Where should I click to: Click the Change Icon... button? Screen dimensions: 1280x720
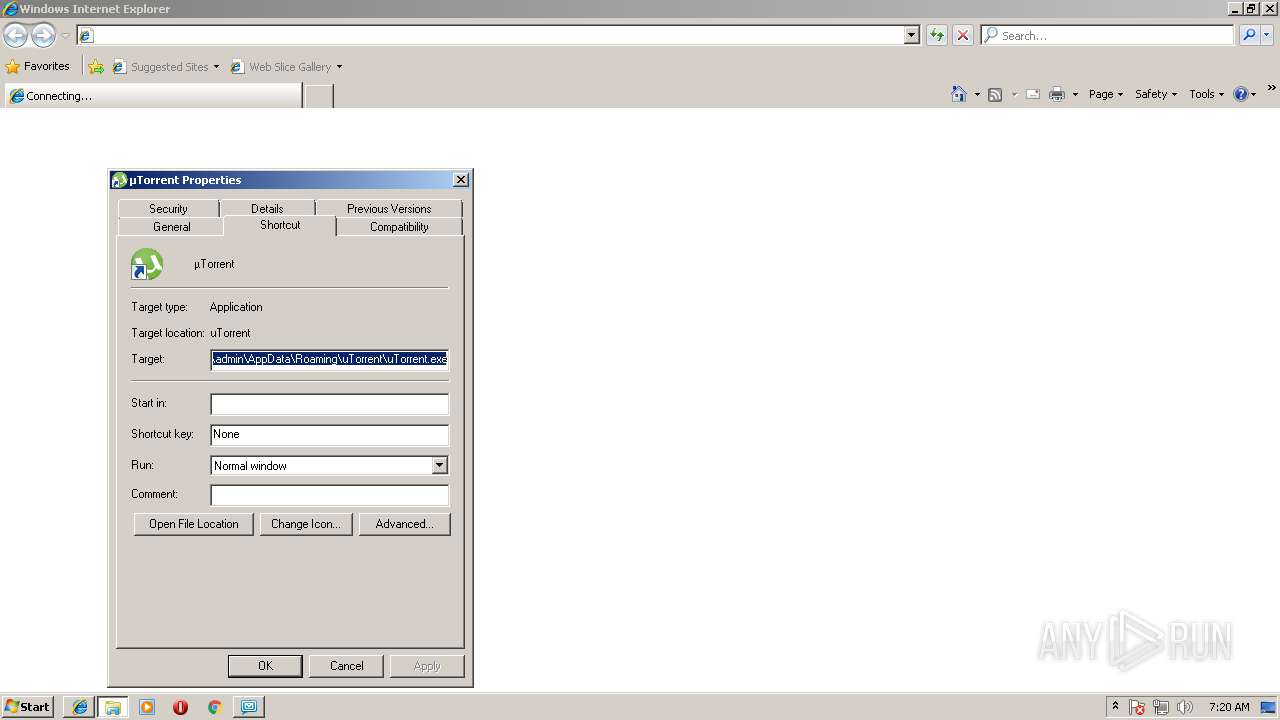[x=306, y=524]
